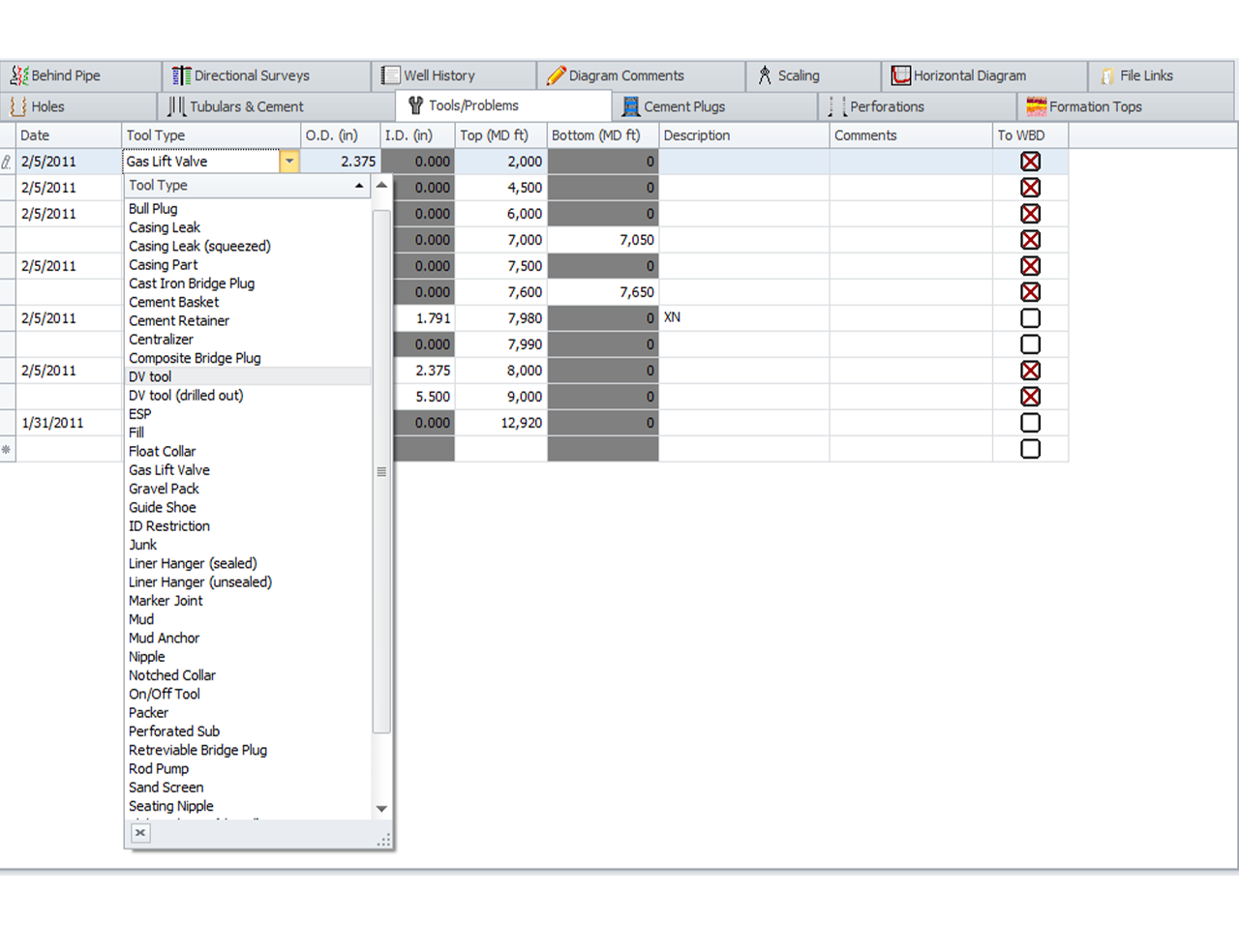This screenshot has width=1239, height=952.
Task: Click the Formation Tops icon
Action: (x=1036, y=106)
